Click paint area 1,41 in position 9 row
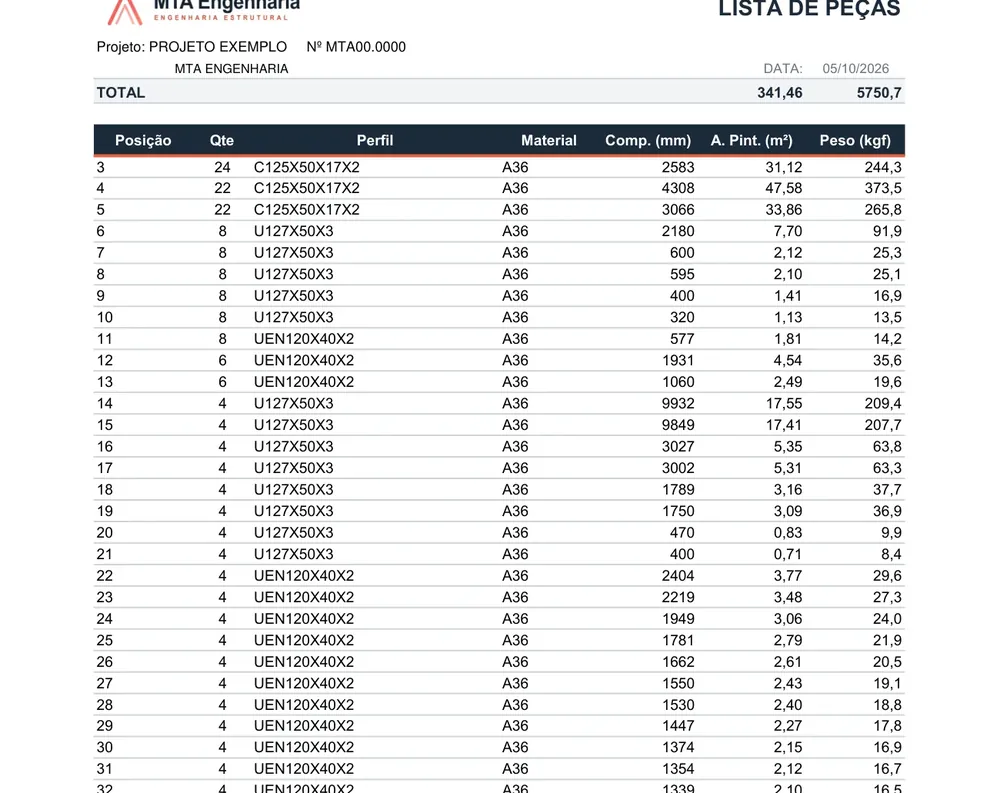Screen dimensions: 1000x793 788,297
